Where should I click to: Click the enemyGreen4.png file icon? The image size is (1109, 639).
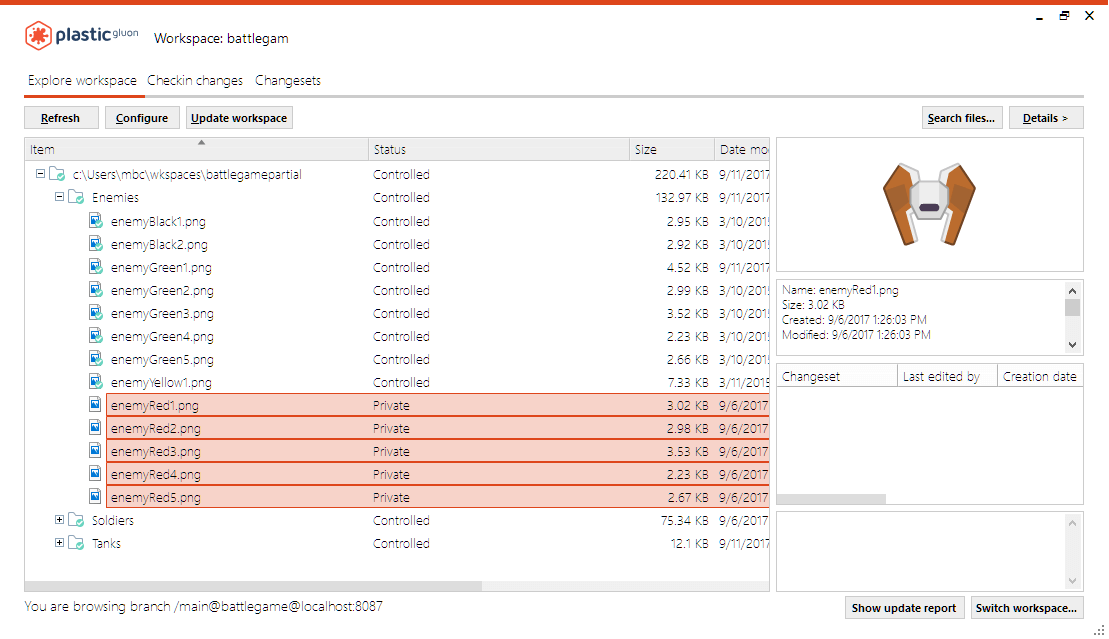95,336
